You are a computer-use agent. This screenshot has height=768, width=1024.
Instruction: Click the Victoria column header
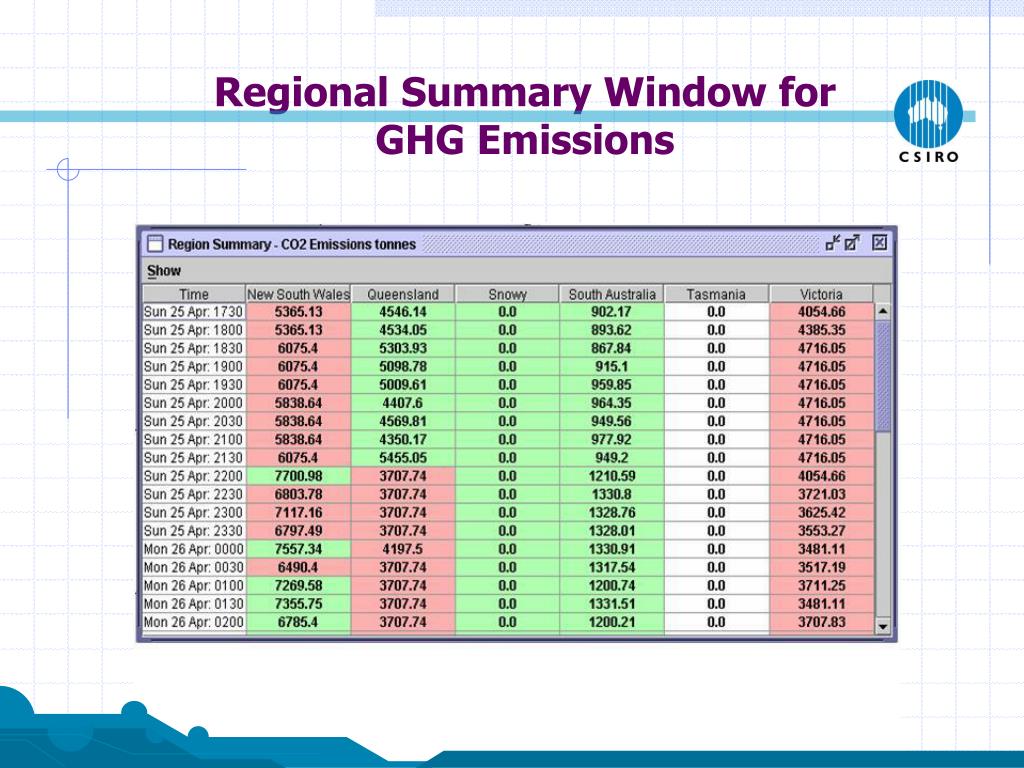click(822, 294)
